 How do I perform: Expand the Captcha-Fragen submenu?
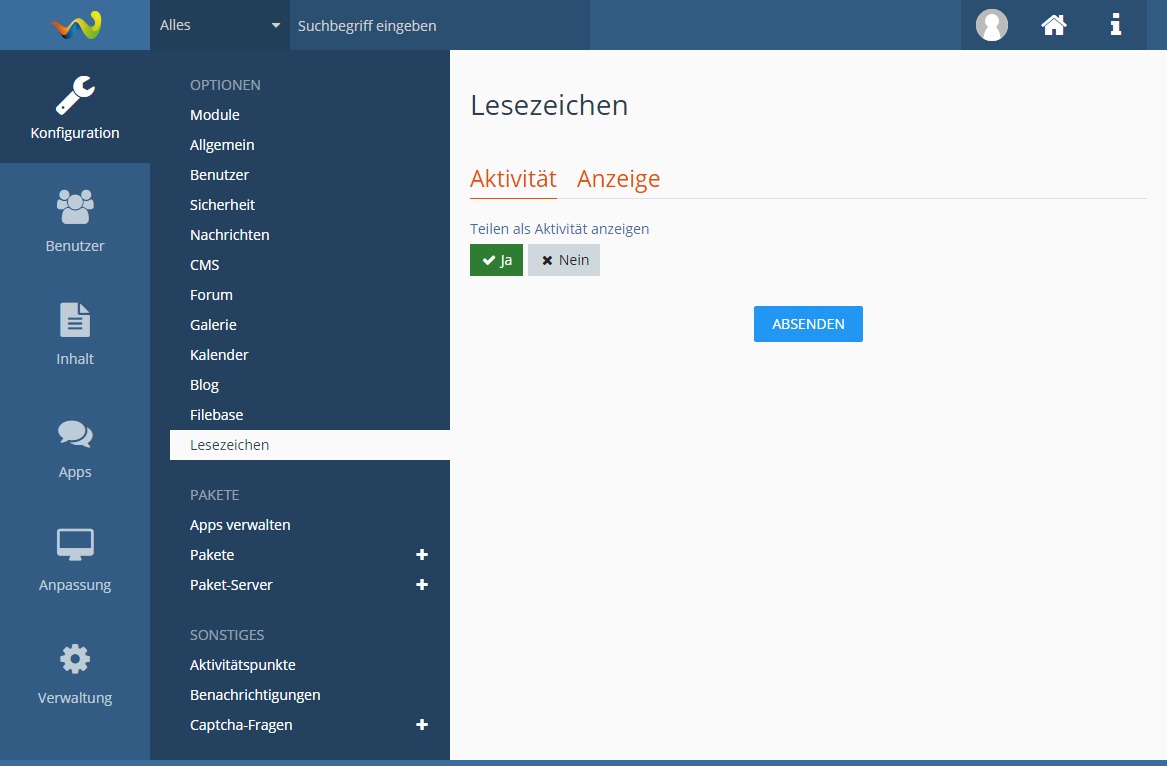tap(422, 725)
